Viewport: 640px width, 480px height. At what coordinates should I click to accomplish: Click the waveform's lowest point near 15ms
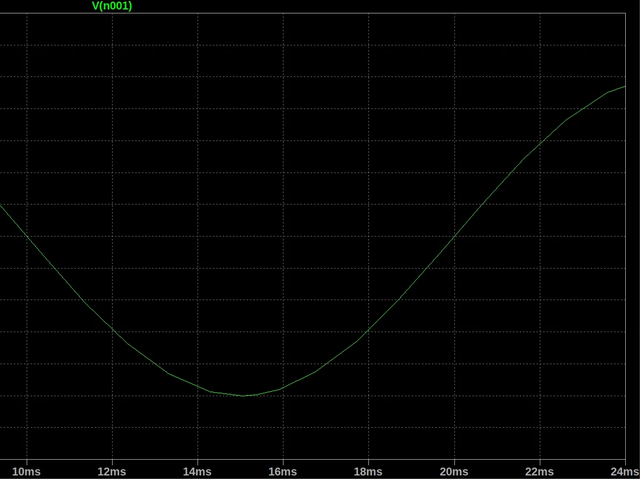243,396
